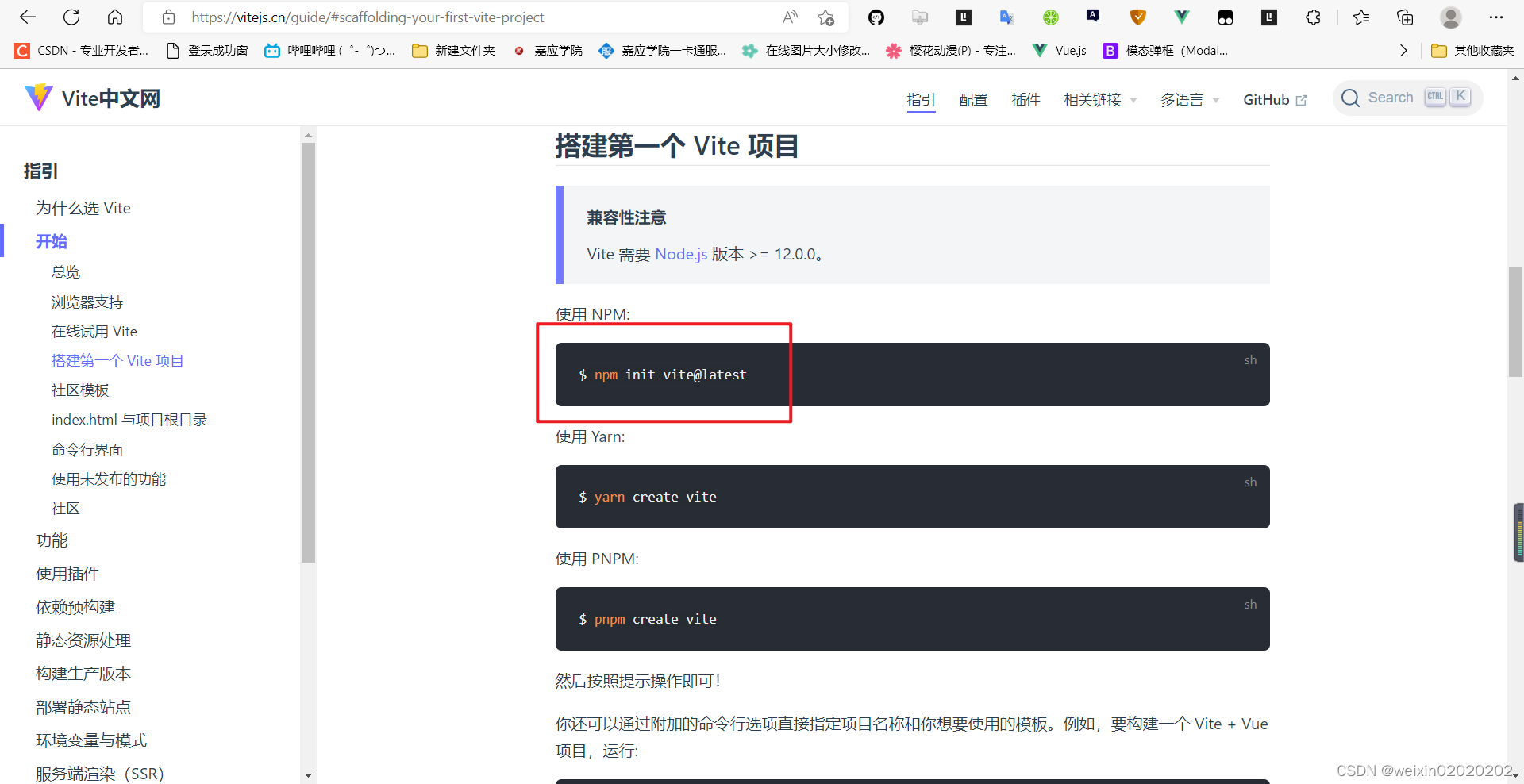The height and width of the screenshot is (784, 1524).
Task: Add page to favorites star icon
Action: coord(825,17)
